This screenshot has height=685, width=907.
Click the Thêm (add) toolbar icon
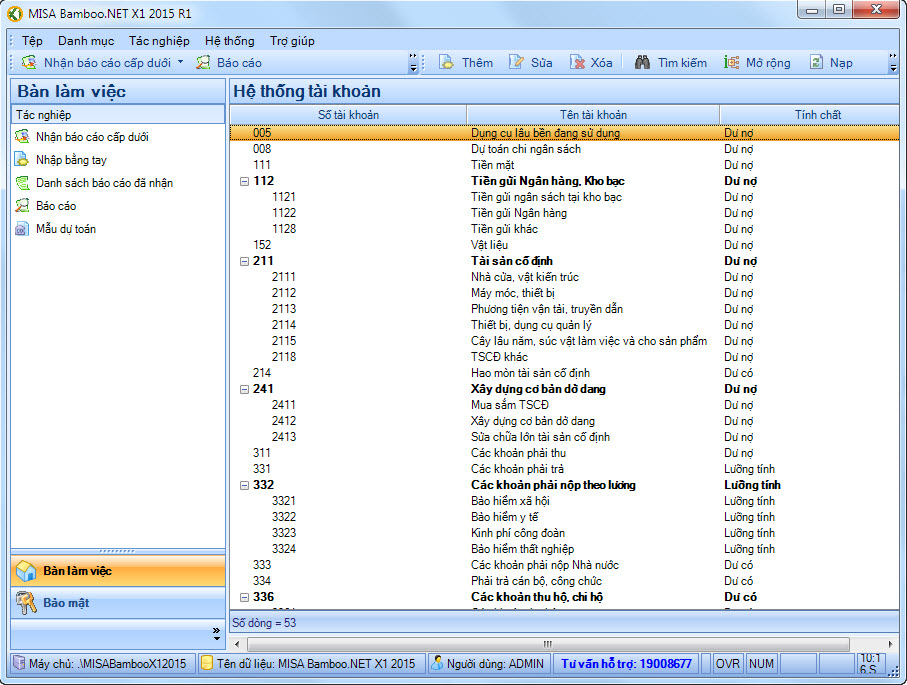click(x=447, y=62)
